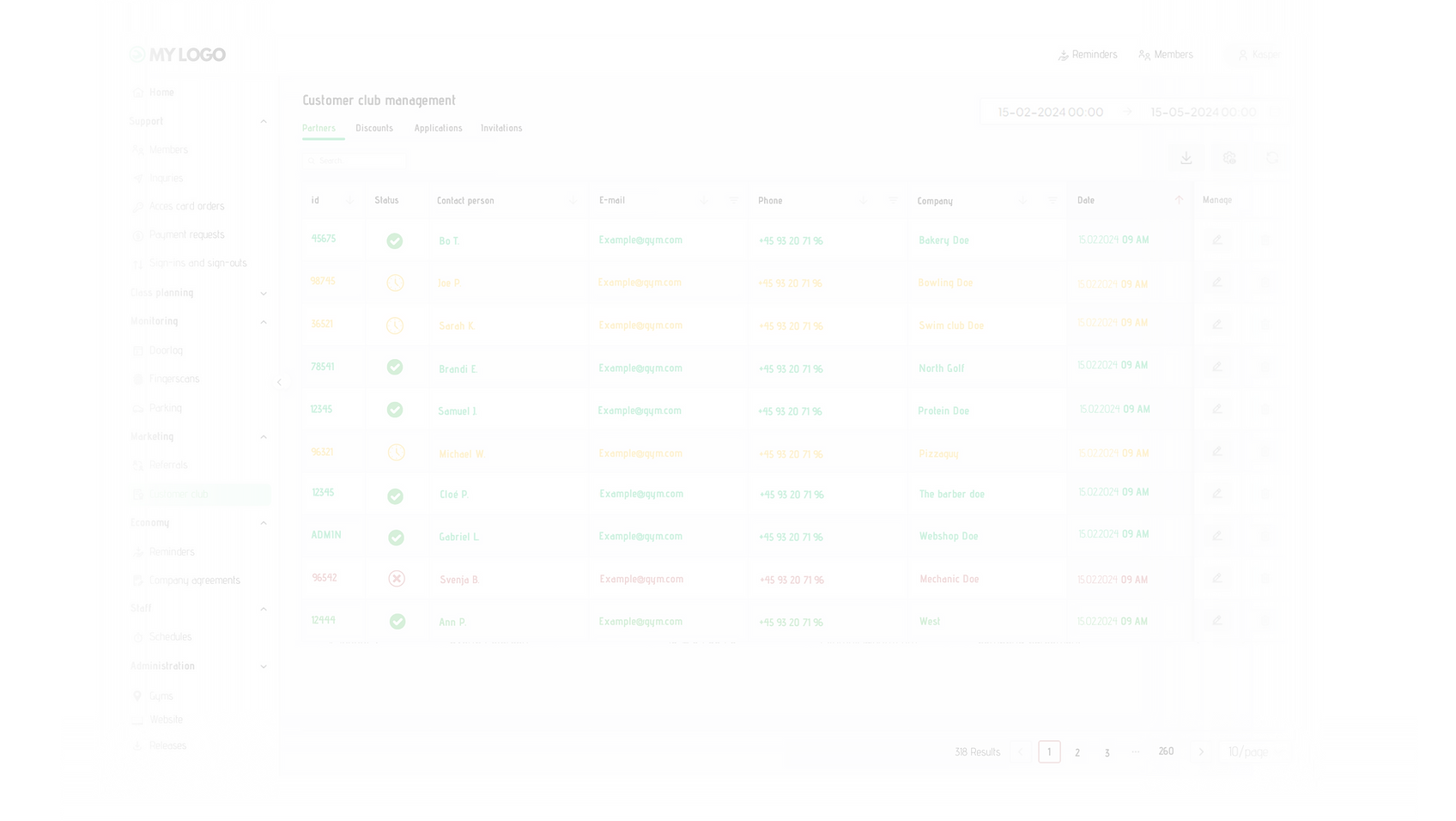Click inside the search field above the table
1456x821 pixels.
354,161
